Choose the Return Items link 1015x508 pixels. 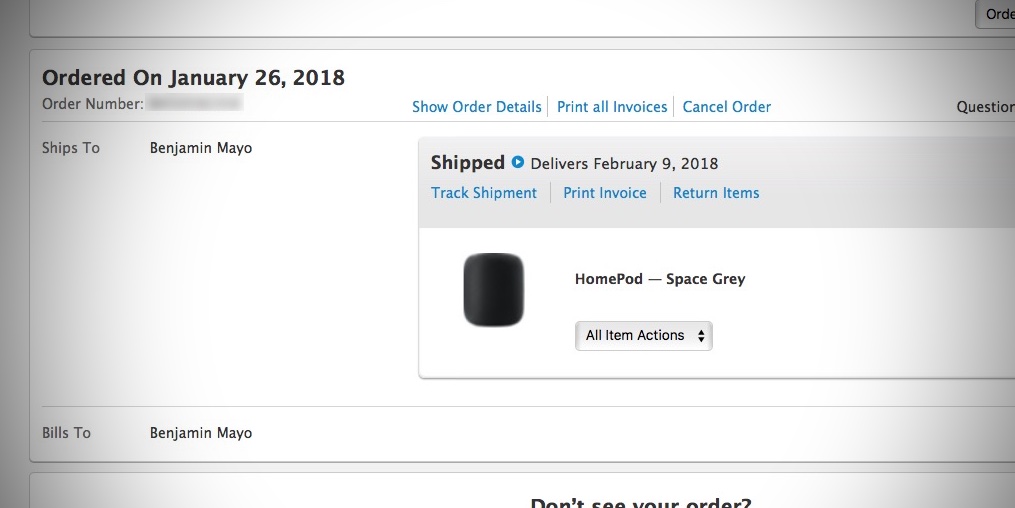tap(716, 193)
